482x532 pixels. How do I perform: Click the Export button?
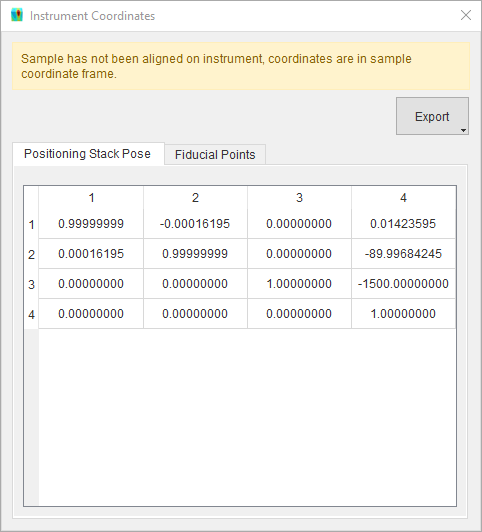point(432,116)
